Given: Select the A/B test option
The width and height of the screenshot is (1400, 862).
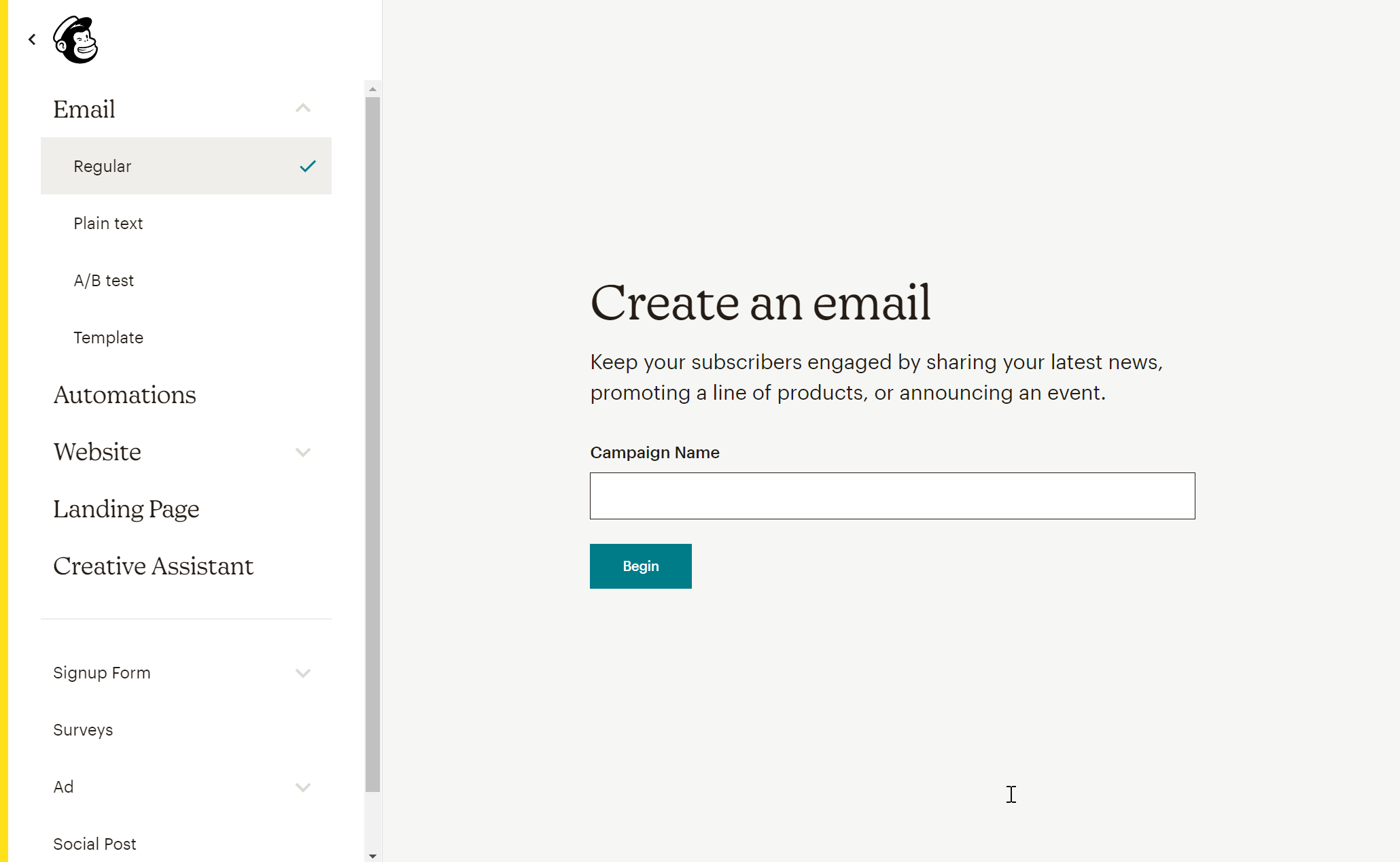Looking at the screenshot, I should click(104, 280).
